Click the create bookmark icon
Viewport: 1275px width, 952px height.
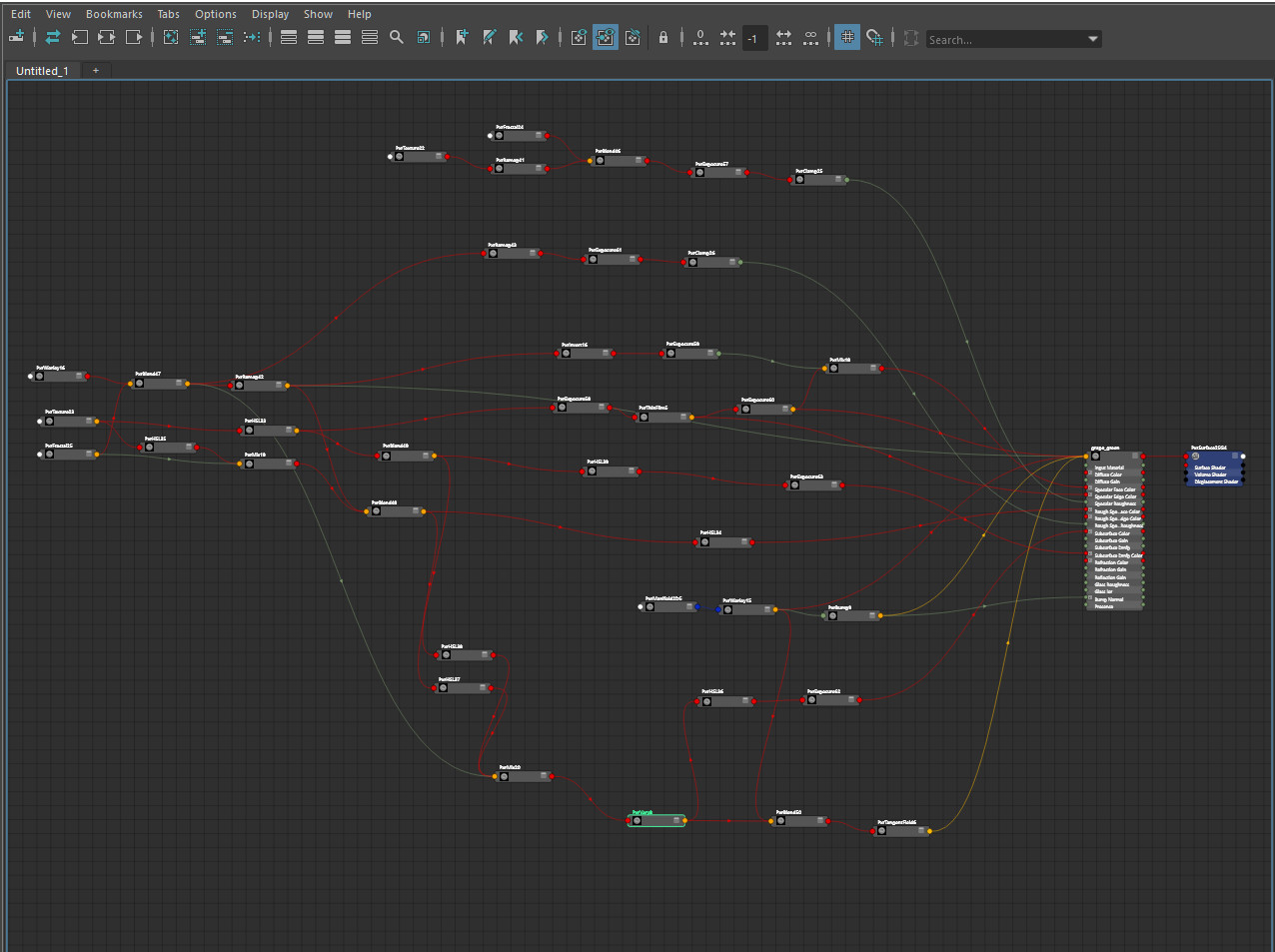462,37
